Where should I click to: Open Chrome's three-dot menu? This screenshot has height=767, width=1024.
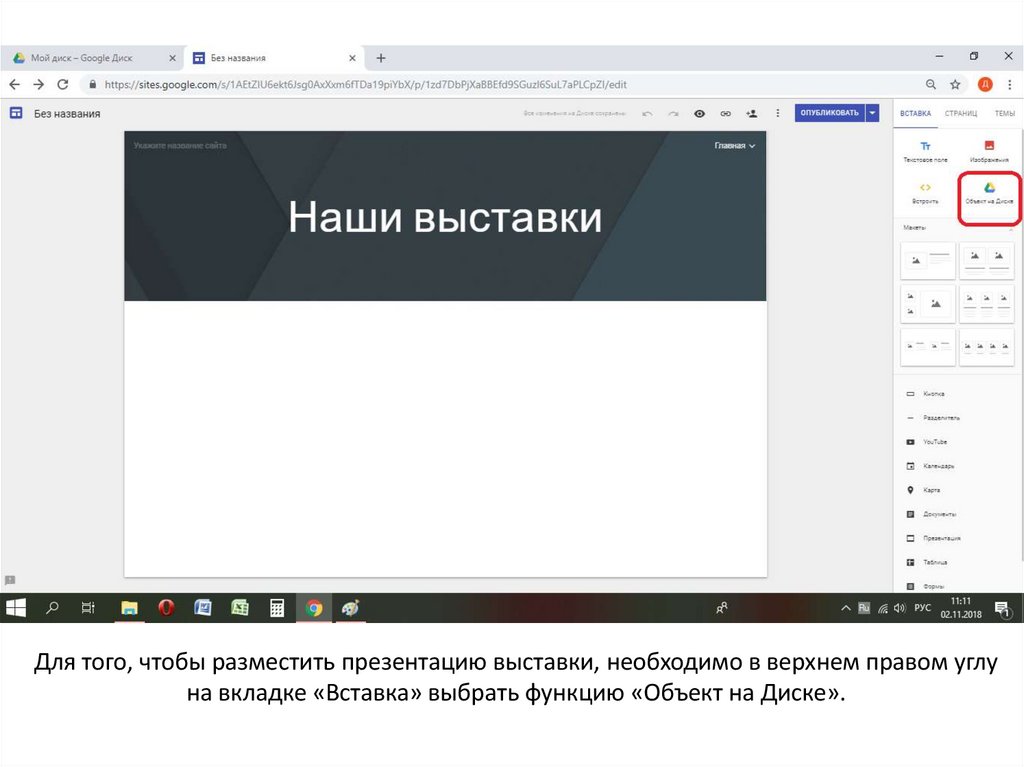click(x=1010, y=84)
